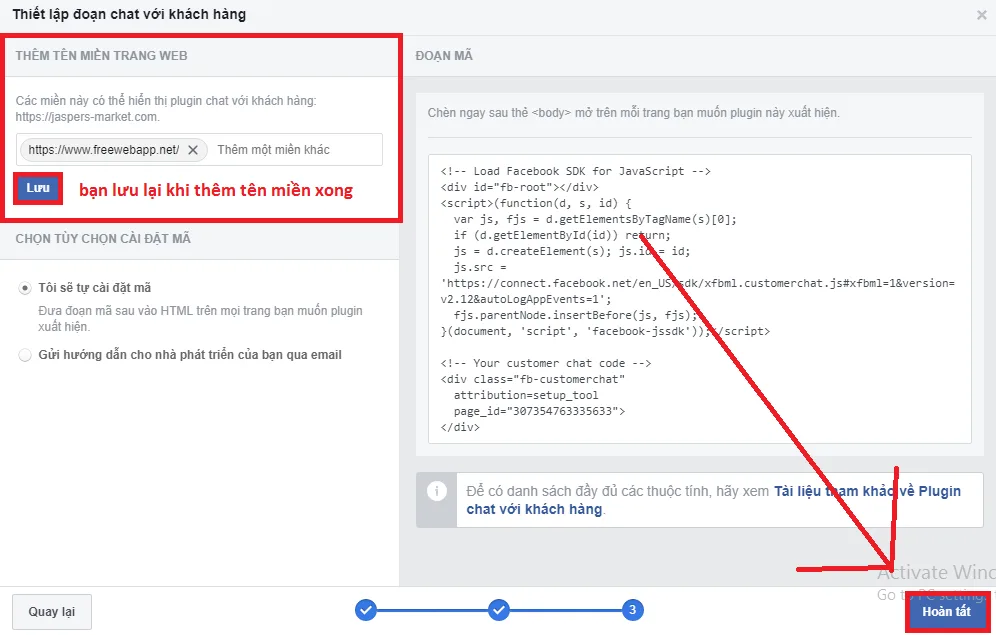Image resolution: width=996 pixels, height=635 pixels.
Task: Go to step 1 checkmark circle
Action: pyautogui.click(x=366, y=610)
